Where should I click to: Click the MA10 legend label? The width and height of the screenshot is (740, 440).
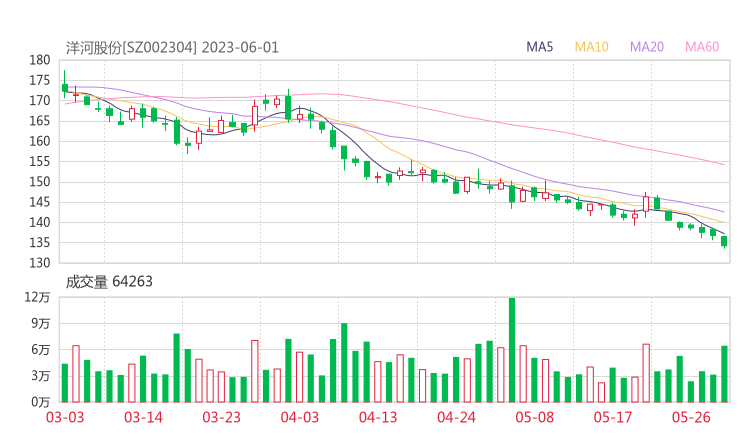[591, 47]
